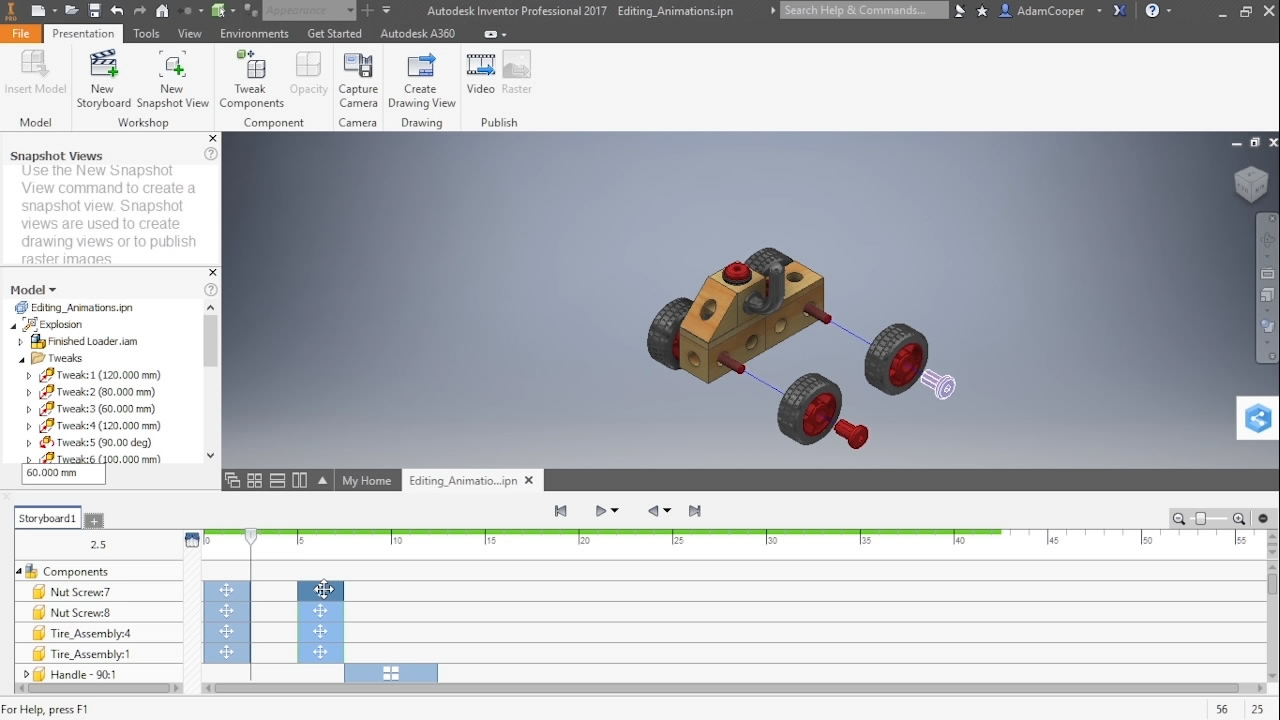Select the Storyboard1 tab
Image resolution: width=1280 pixels, height=720 pixels.
pyautogui.click(x=47, y=519)
